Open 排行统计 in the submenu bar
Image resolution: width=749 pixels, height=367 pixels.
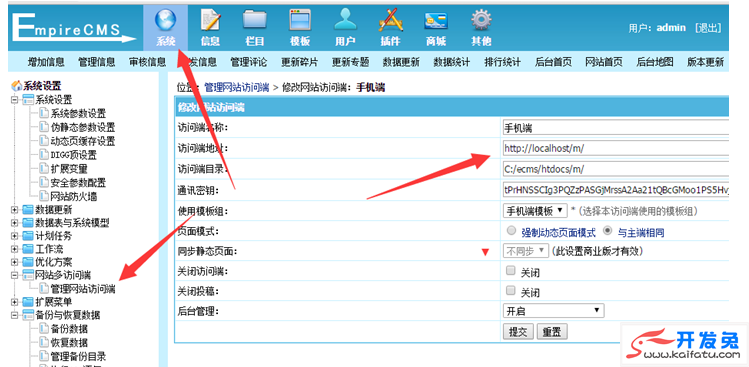(x=503, y=62)
